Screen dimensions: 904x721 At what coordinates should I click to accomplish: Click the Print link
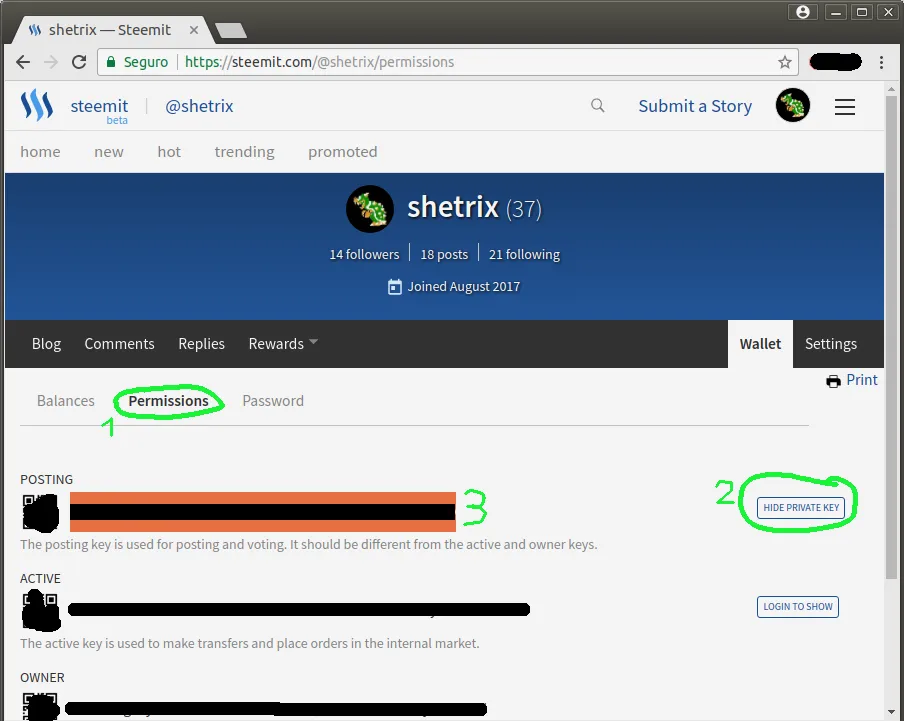coord(862,380)
